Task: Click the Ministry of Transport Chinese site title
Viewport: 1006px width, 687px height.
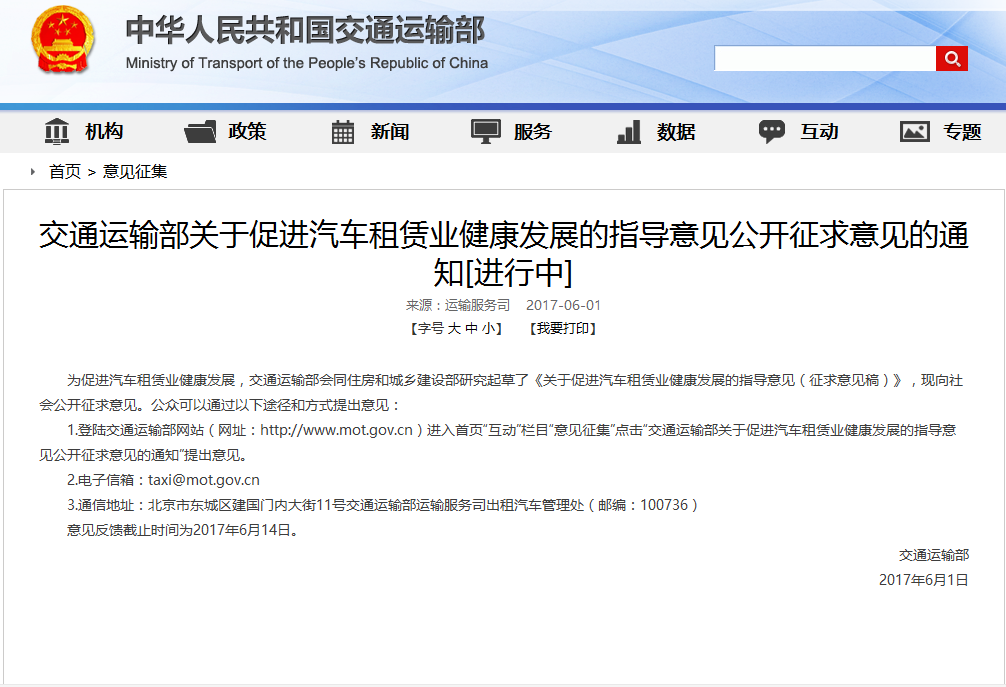Action: [x=305, y=30]
